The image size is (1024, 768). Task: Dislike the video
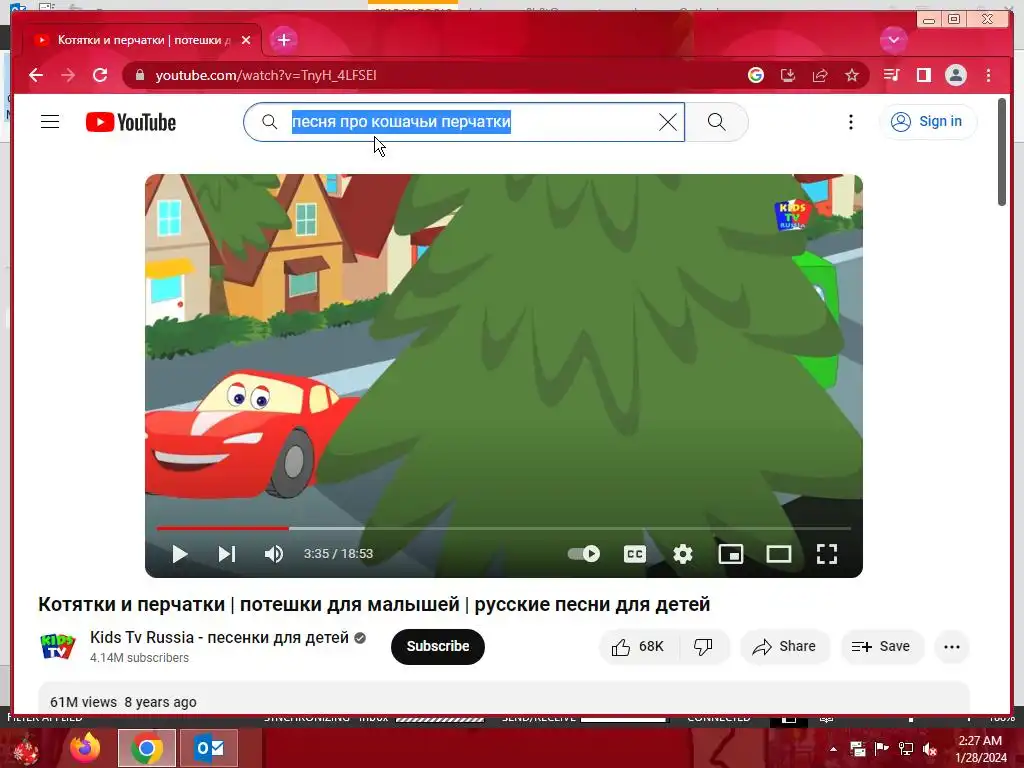click(x=703, y=647)
